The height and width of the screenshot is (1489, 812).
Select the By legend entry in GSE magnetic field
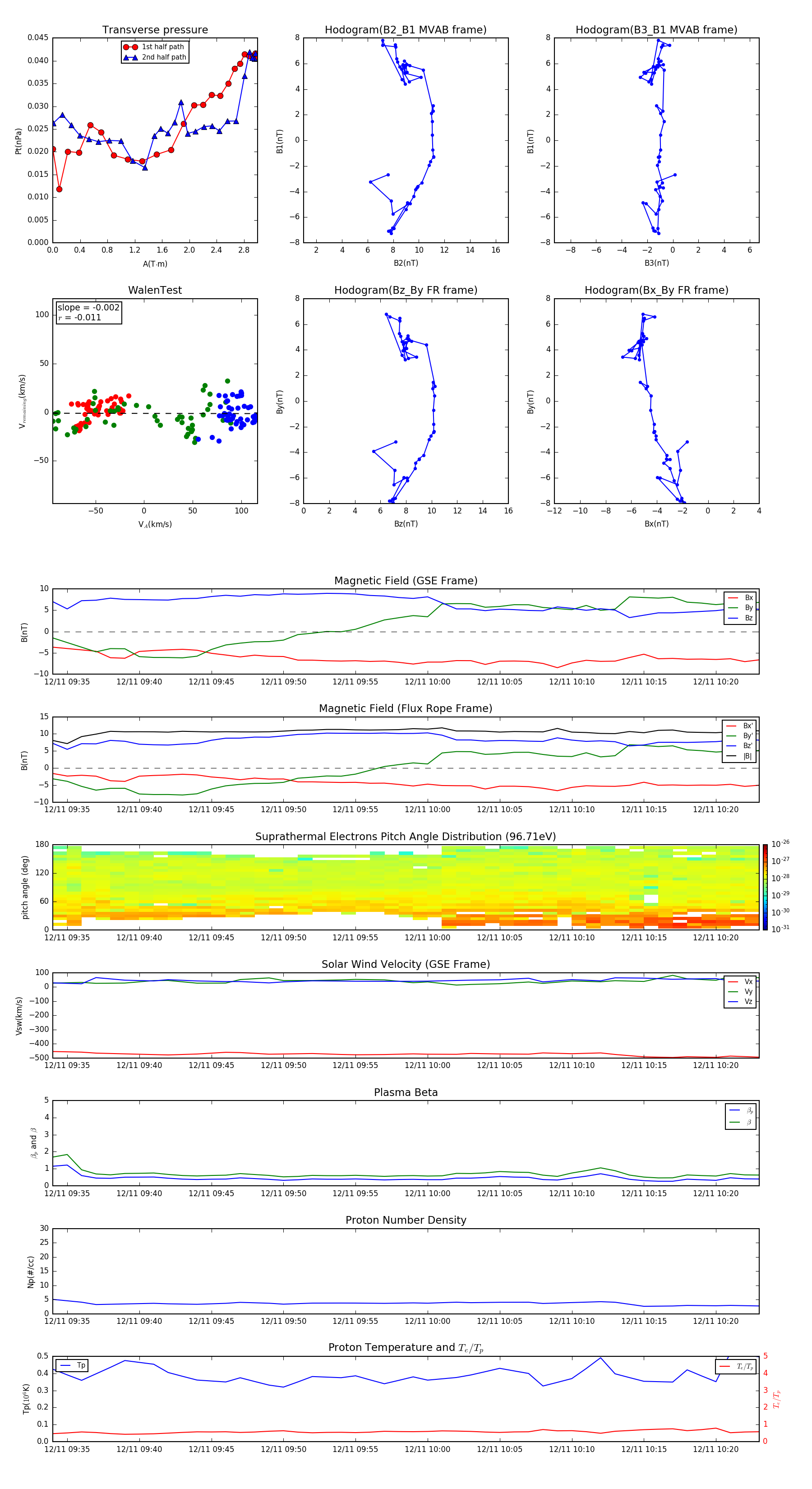pyautogui.click(x=740, y=608)
